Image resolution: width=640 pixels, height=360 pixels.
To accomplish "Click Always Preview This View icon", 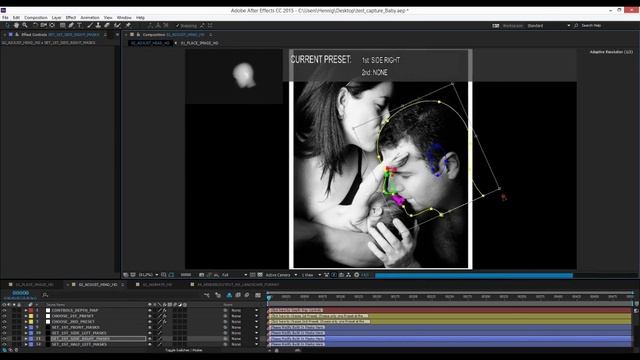I will point(126,275).
